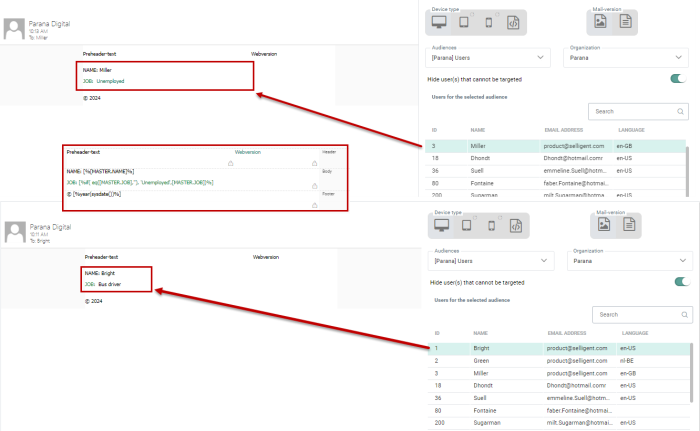The height and width of the screenshot is (431, 700).
Task: Click Webversion link in Miller email preview
Action: click(264, 52)
